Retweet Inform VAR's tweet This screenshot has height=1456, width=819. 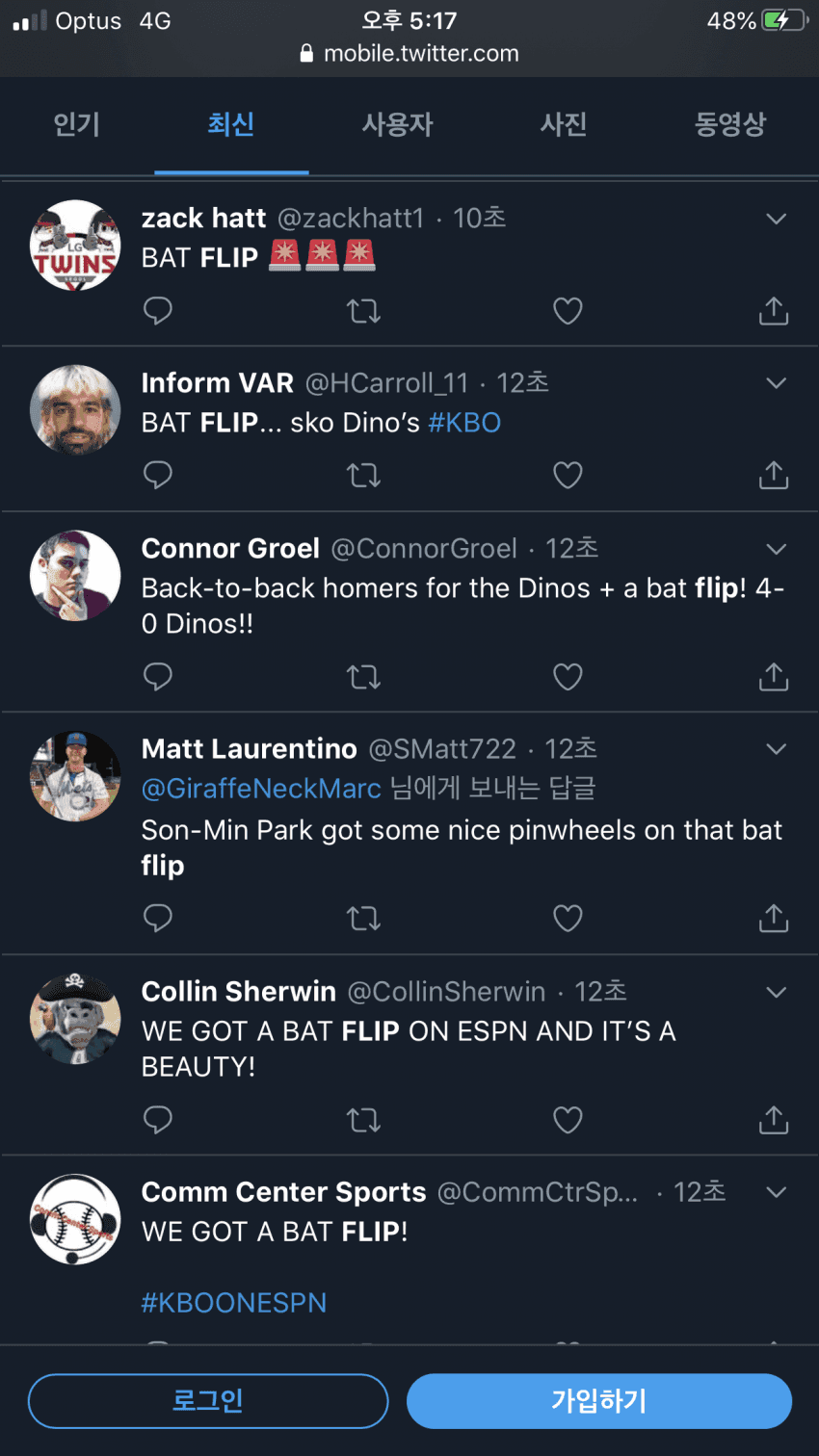pos(363,475)
